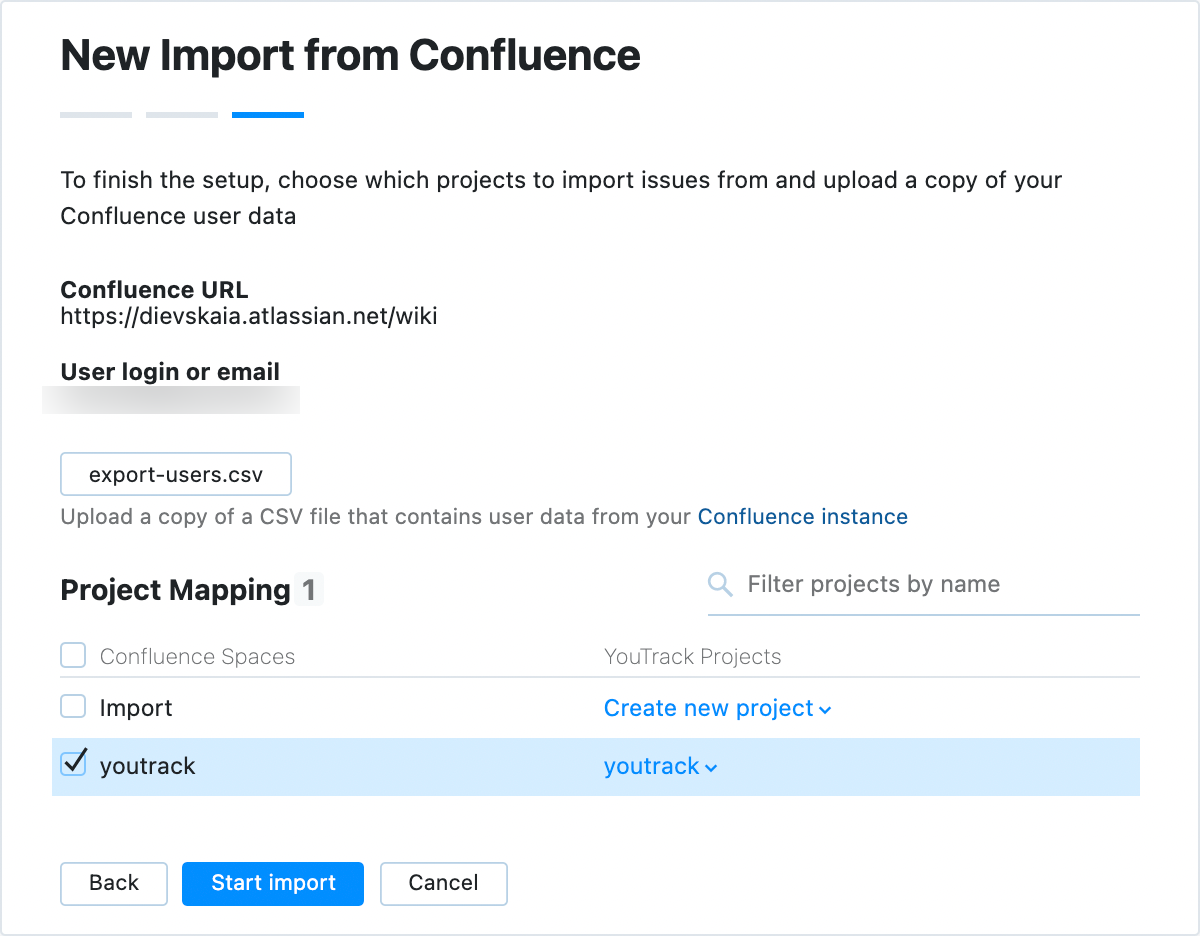
Task: Open the "Create new project" dropdown
Action: 717,708
